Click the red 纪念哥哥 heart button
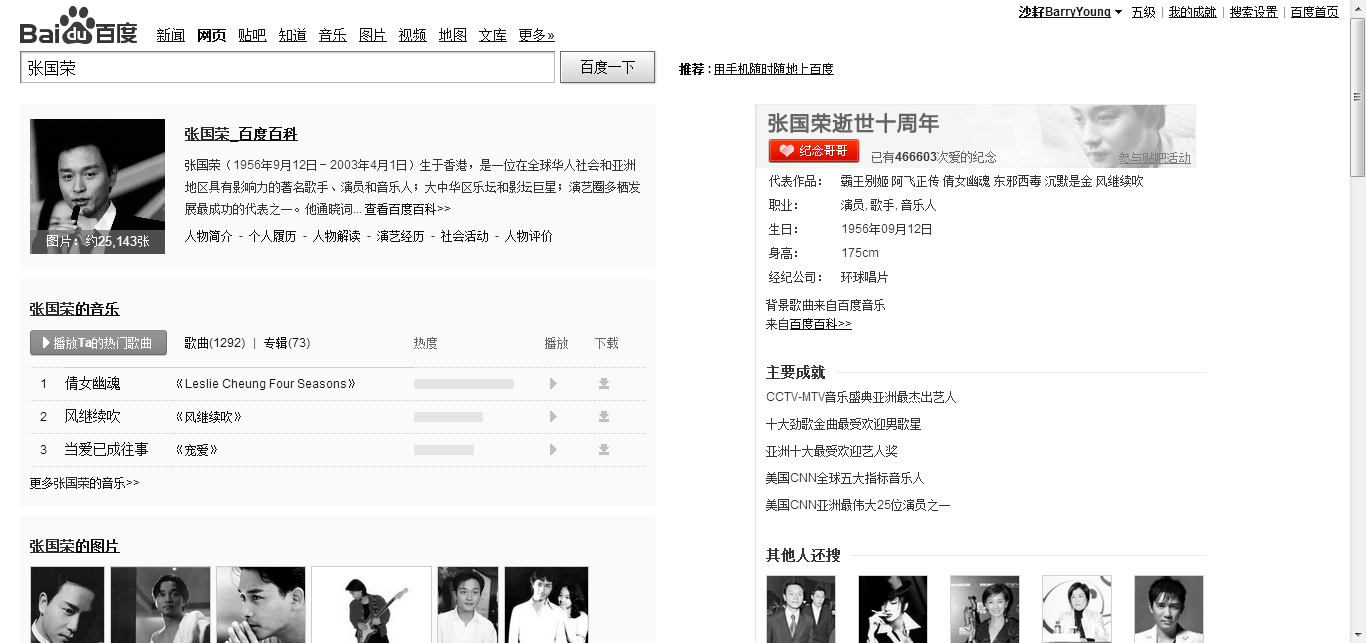The width and height of the screenshot is (1366, 643). pos(813,151)
